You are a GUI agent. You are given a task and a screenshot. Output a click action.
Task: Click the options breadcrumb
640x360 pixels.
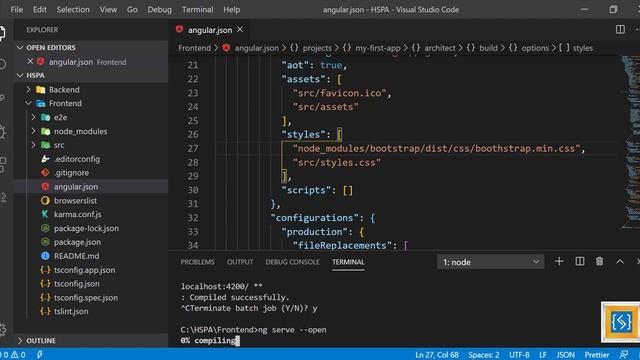coord(535,48)
